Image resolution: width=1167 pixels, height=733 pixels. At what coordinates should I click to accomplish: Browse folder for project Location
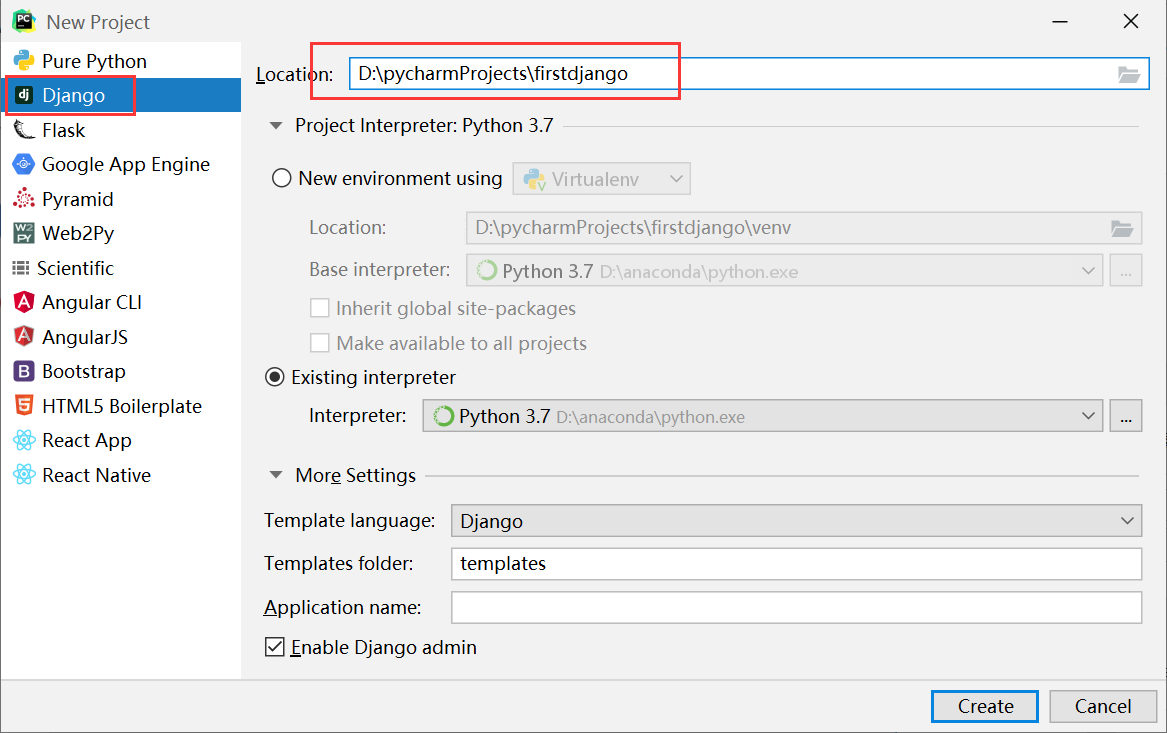(x=1128, y=74)
